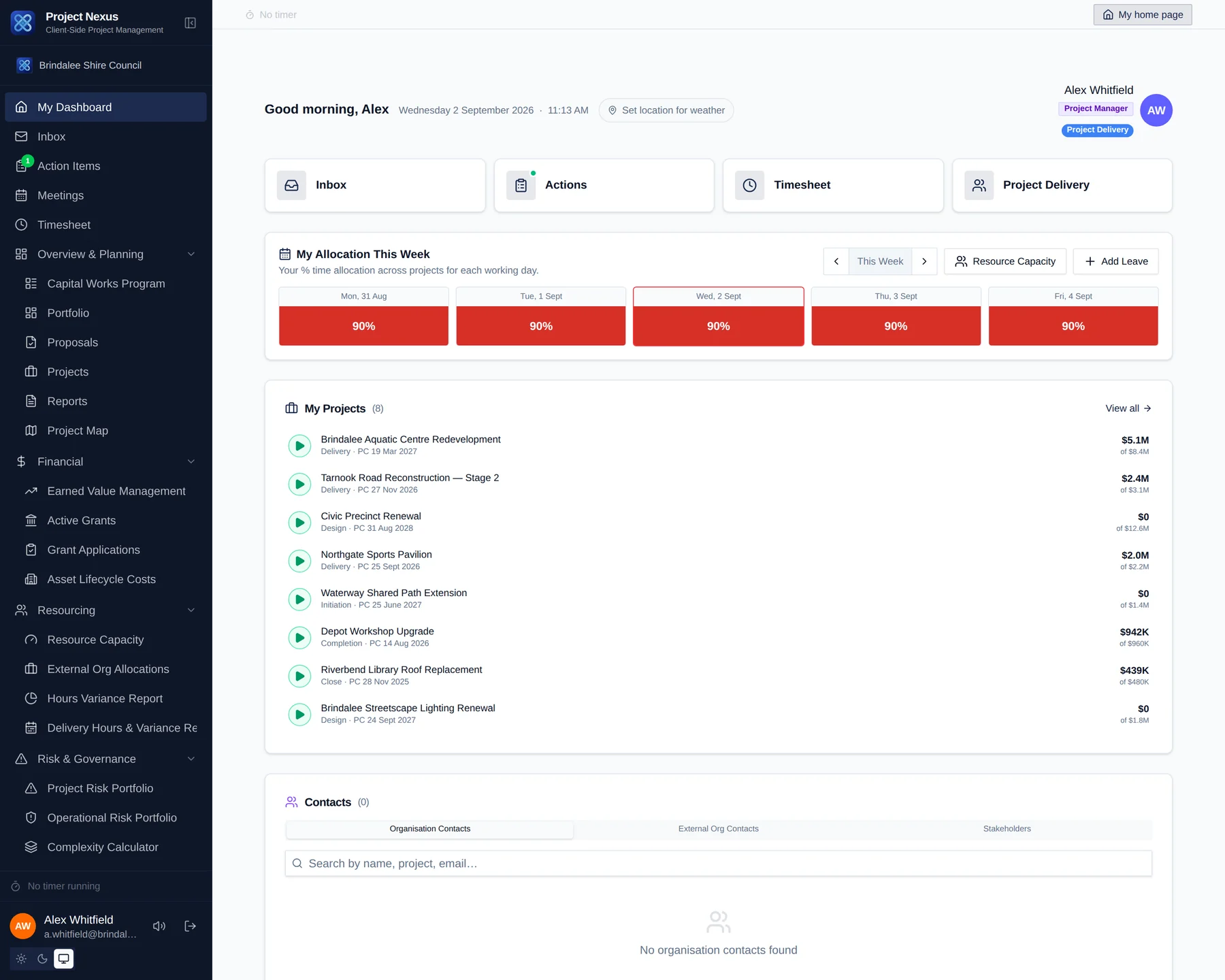The height and width of the screenshot is (980, 1225).
Task: Open Timesheet in the sidebar
Action: 105,225
